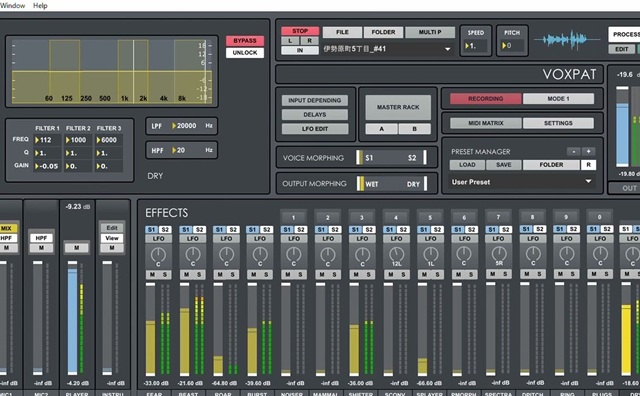Viewport: 640px width, 396px height.
Task: Click the red RECORDING button
Action: [x=486, y=99]
